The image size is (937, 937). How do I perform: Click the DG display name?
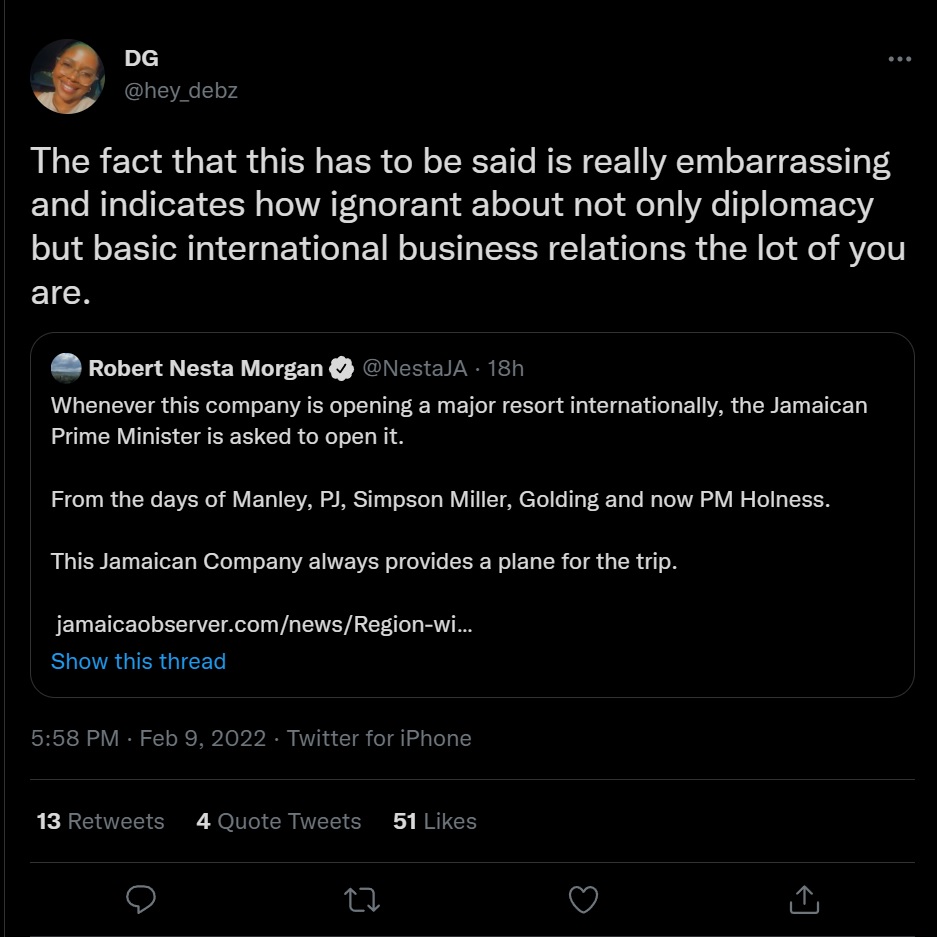141,59
